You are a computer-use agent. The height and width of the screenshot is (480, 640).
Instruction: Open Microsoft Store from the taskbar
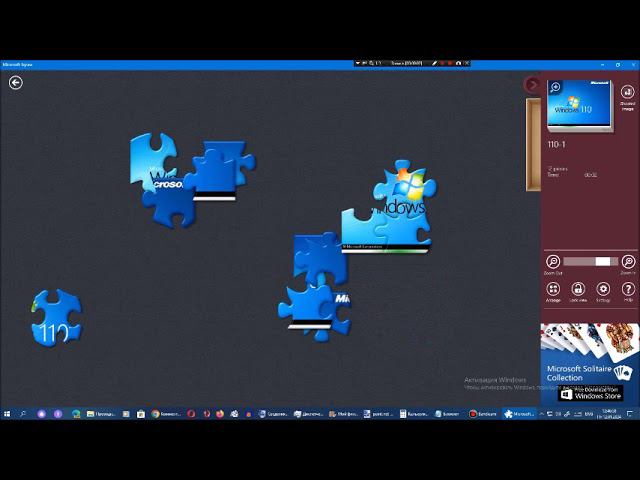click(x=141, y=414)
